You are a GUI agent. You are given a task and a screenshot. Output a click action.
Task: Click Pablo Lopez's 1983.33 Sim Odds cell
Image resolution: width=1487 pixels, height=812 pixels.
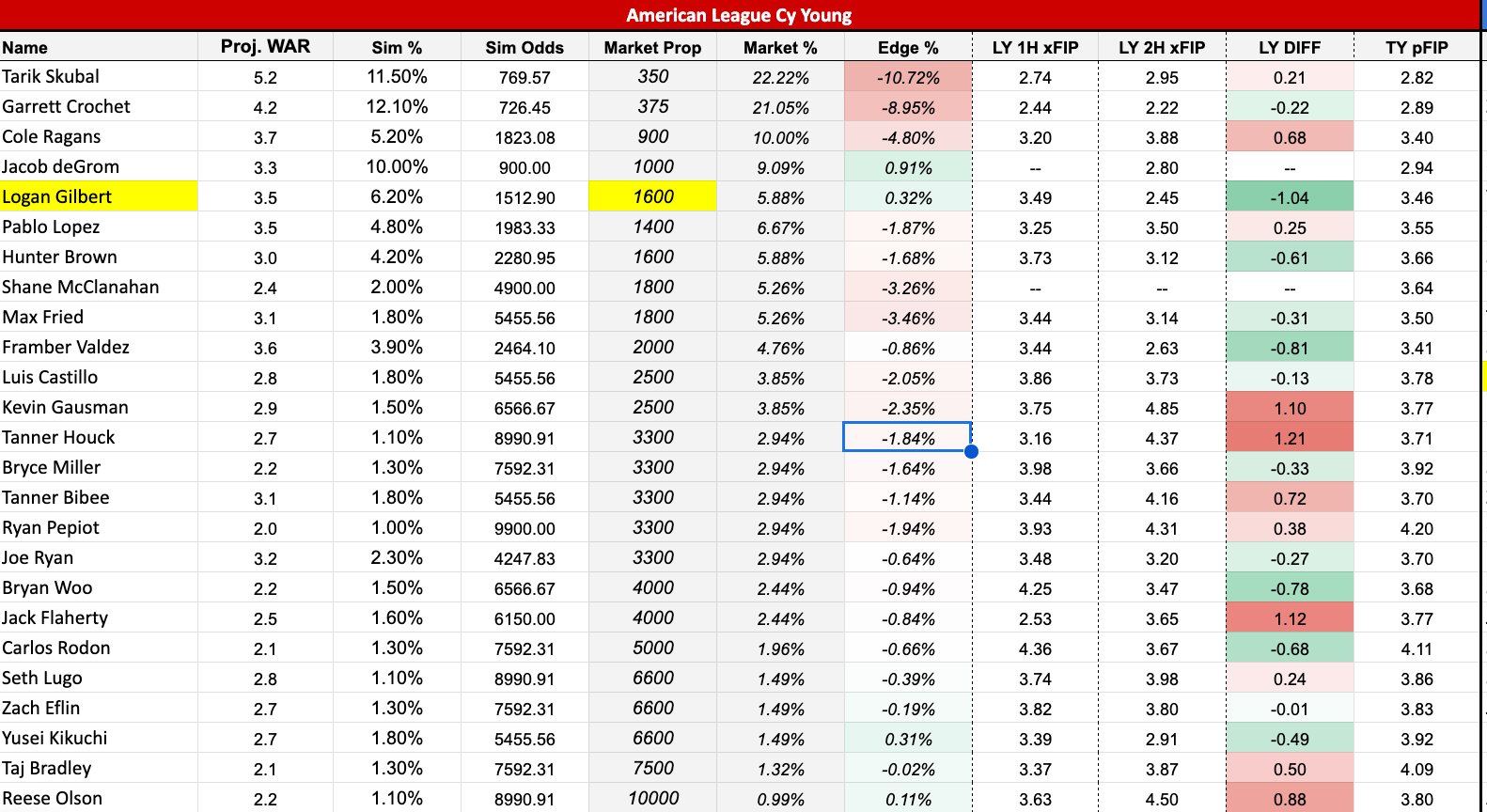pyautogui.click(x=524, y=226)
